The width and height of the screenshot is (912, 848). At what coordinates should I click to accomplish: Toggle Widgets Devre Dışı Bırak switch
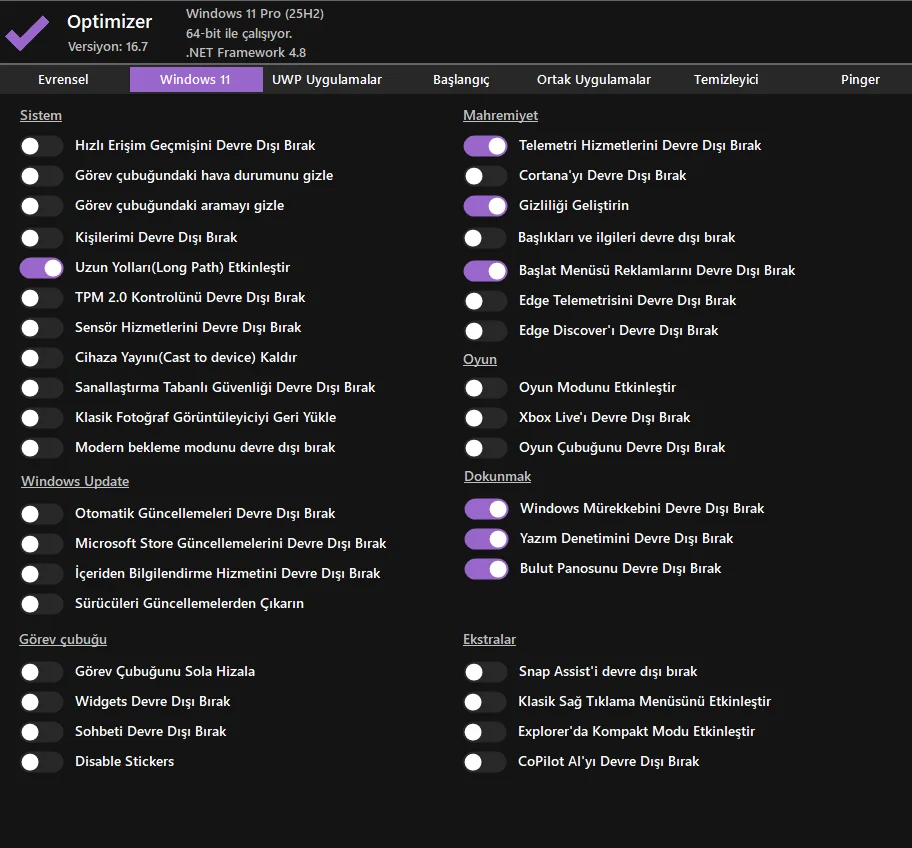point(41,701)
